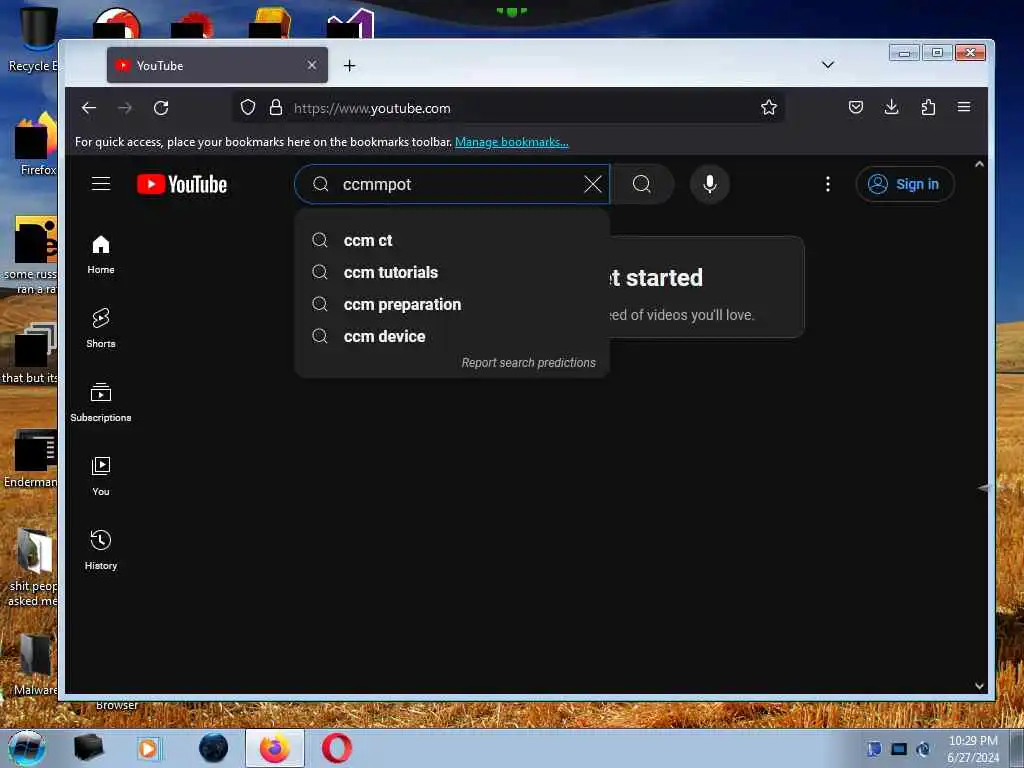Expand the list all tabs chevron

pyautogui.click(x=827, y=65)
